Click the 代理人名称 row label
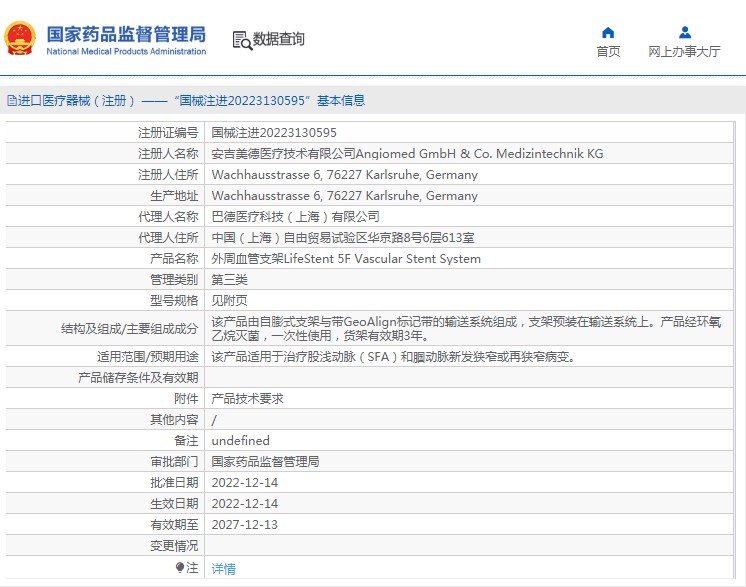The height and width of the screenshot is (587, 746). pos(168,216)
